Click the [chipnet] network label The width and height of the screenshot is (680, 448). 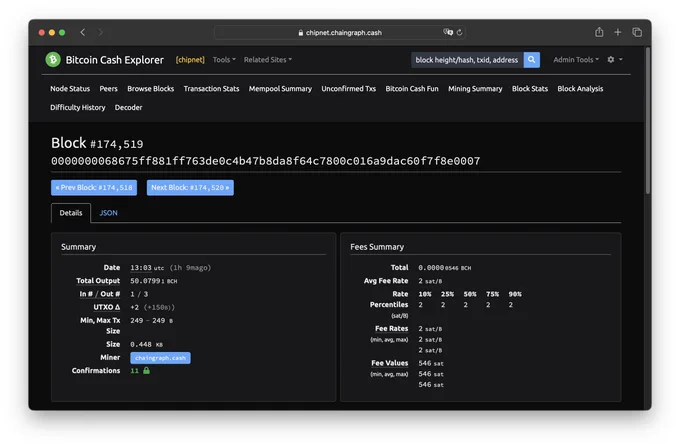tap(190, 60)
